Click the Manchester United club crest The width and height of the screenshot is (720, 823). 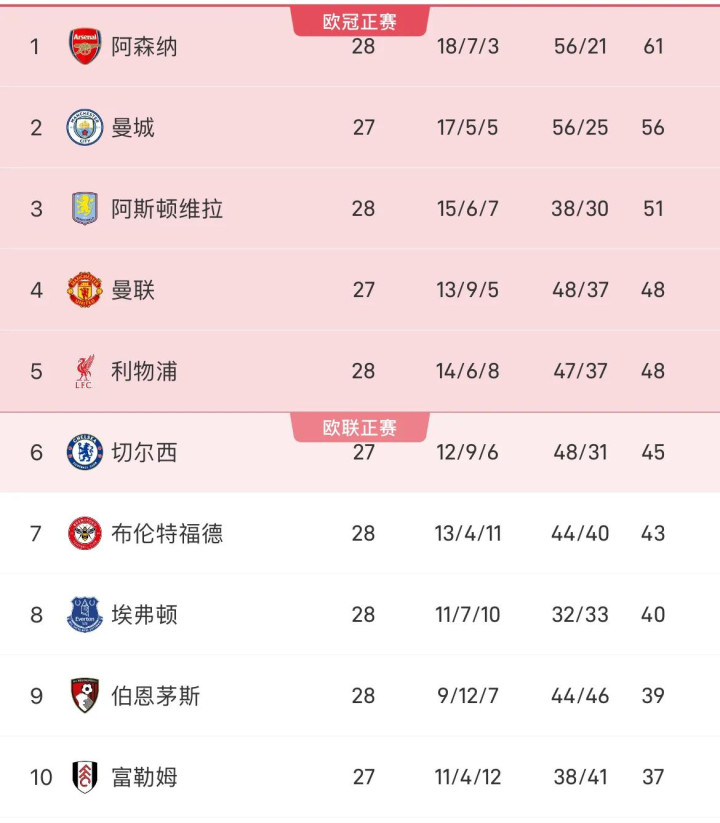85,290
